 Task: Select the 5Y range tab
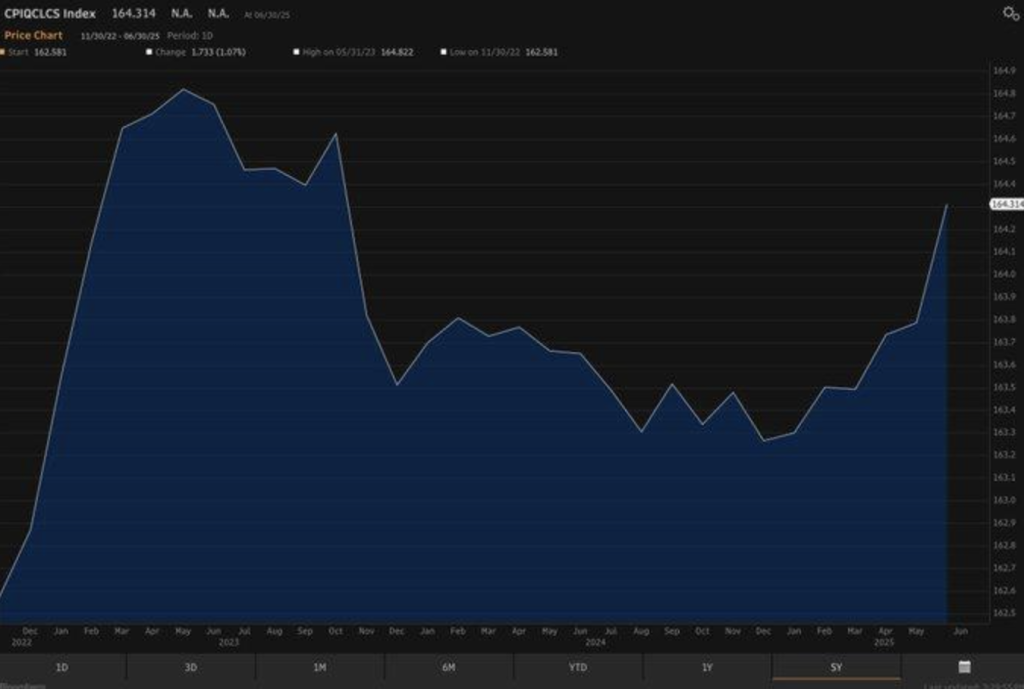tap(836, 667)
